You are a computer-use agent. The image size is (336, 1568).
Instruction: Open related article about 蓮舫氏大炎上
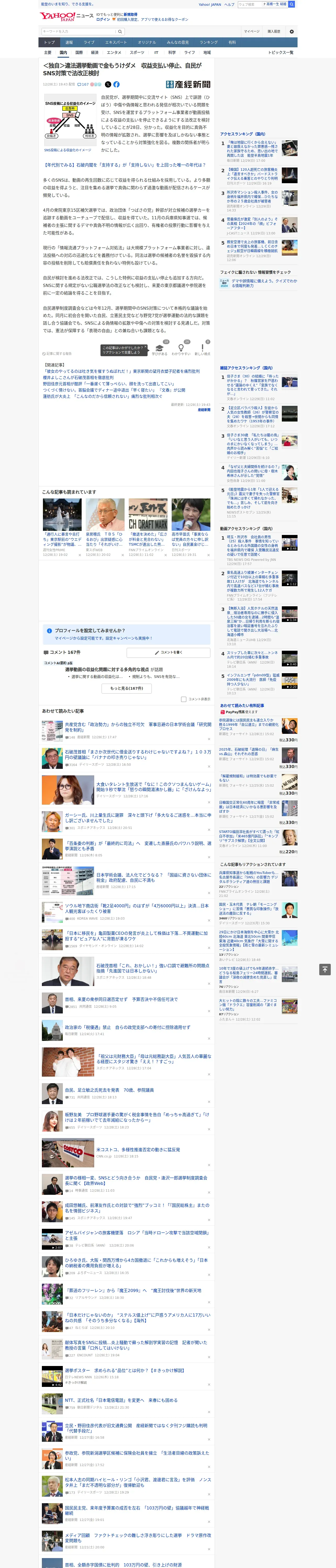pos(102,396)
